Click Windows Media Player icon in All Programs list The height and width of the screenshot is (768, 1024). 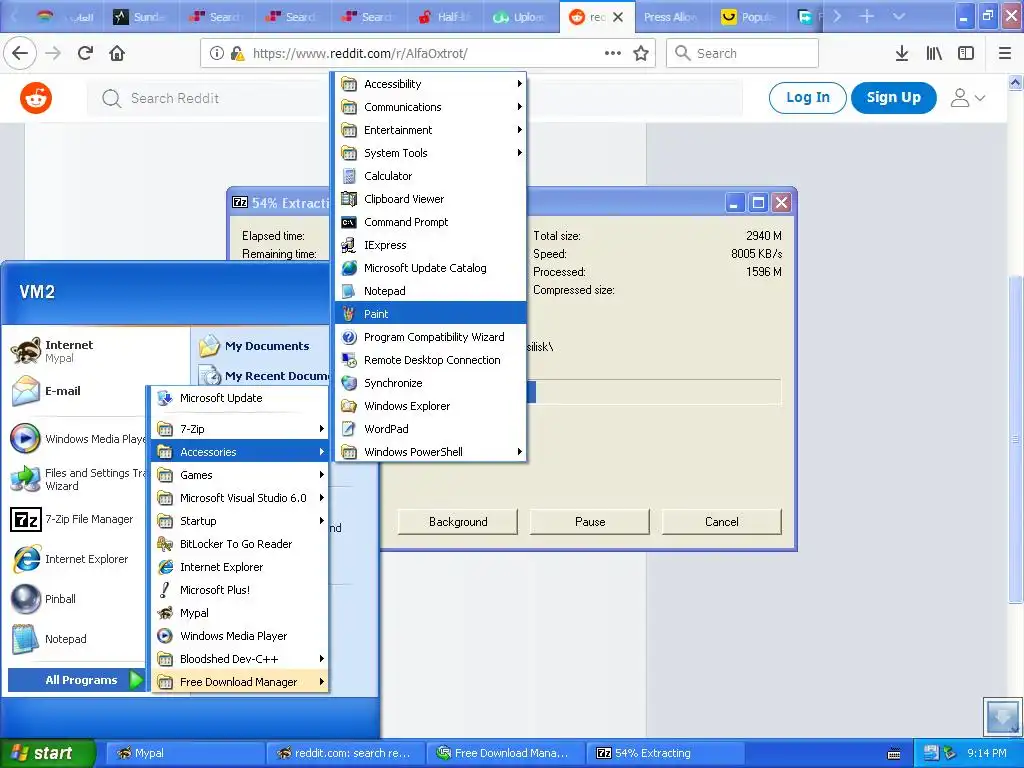(165, 635)
